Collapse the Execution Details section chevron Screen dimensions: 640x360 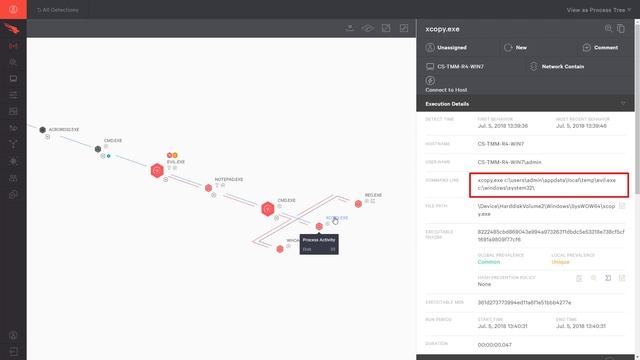(623, 104)
